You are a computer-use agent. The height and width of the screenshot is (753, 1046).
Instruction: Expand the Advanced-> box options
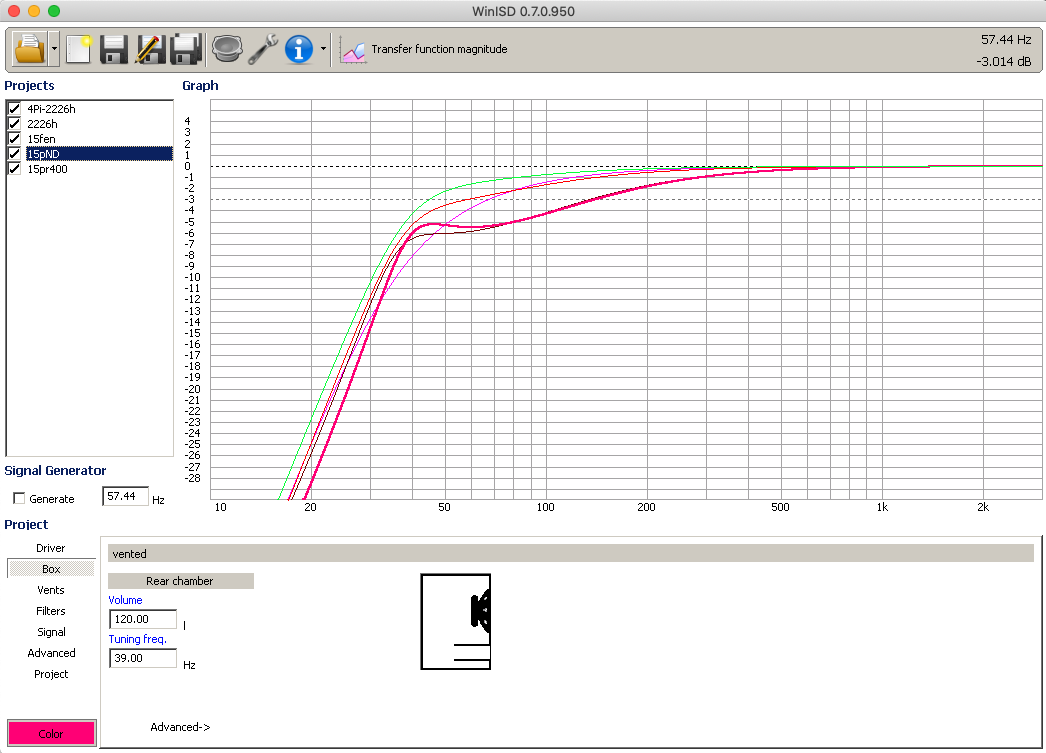(x=180, y=727)
